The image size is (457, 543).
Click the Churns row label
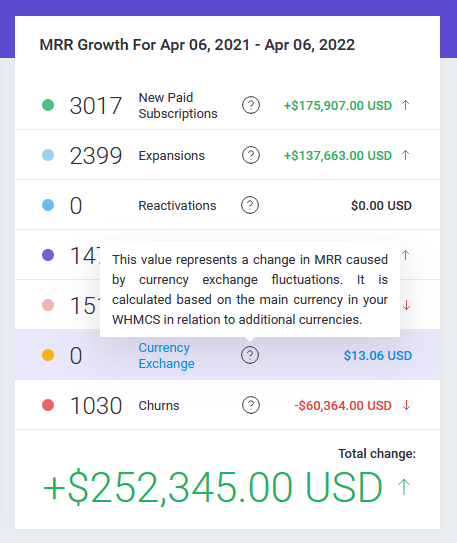pos(159,406)
